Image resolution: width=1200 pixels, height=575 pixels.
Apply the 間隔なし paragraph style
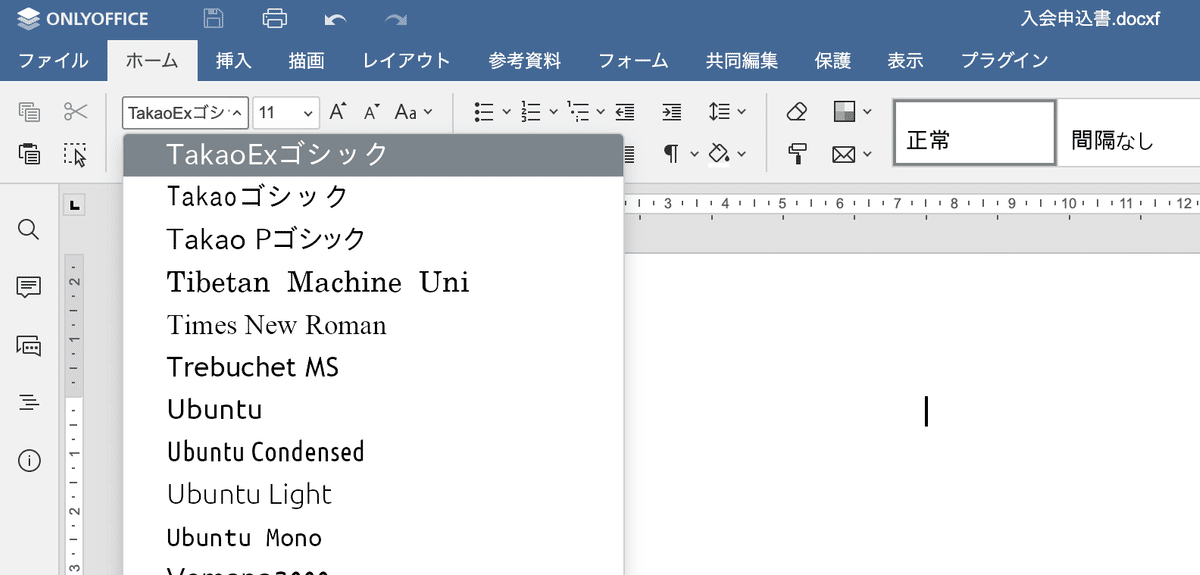click(1128, 133)
